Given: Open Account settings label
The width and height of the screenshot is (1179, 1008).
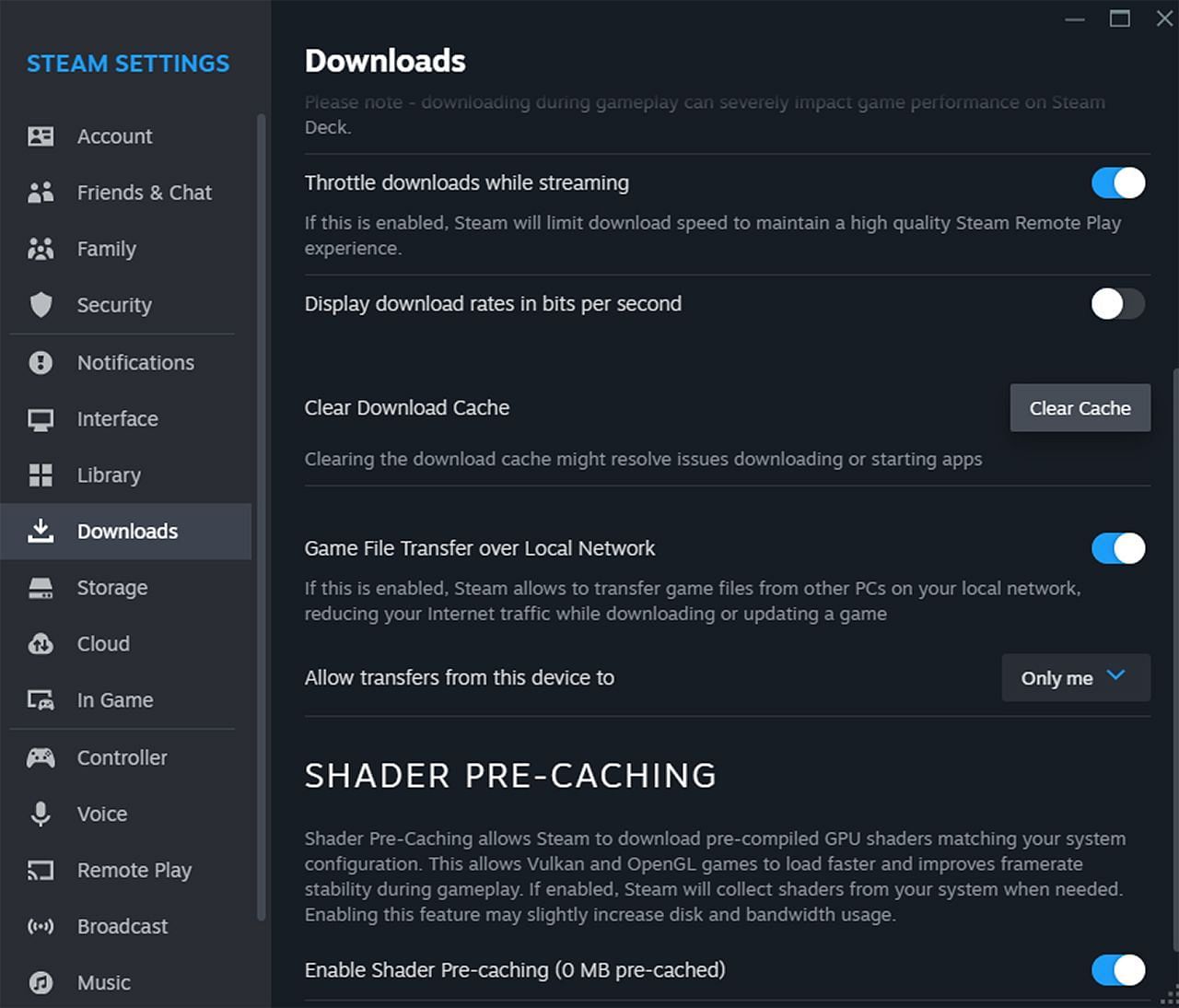Looking at the screenshot, I should click(x=114, y=136).
